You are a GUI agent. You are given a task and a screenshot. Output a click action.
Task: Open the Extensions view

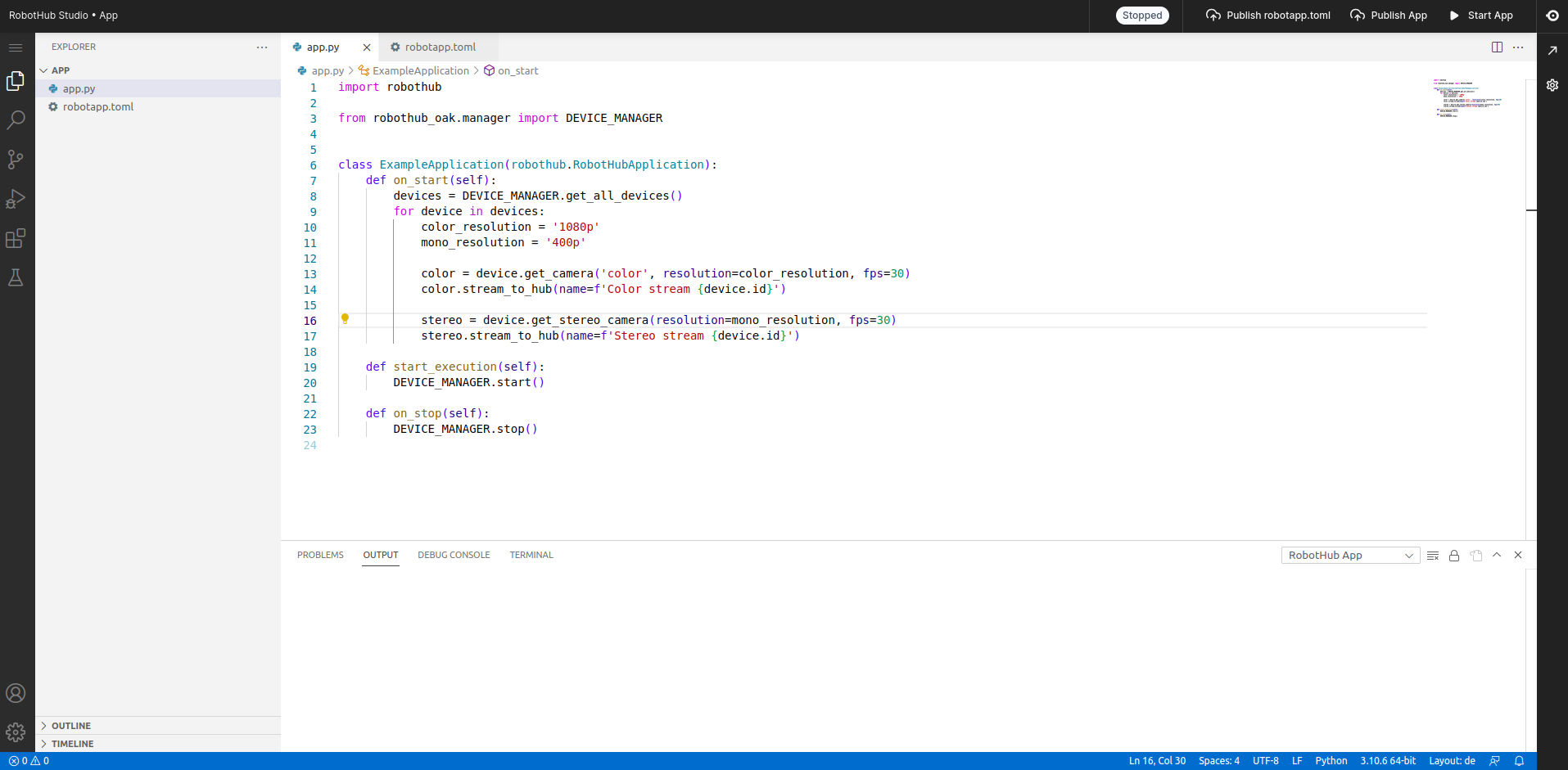16,238
